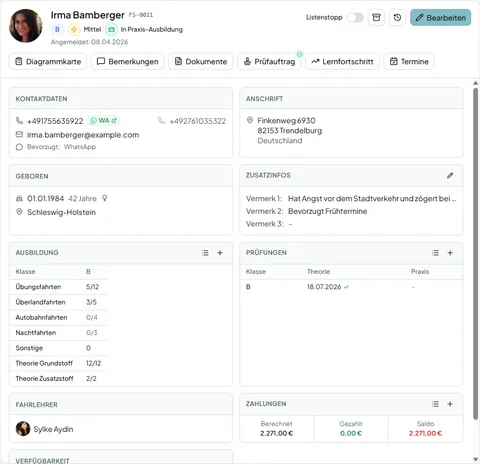The width and height of the screenshot is (480, 464).
Task: Open the Zahlungen list view icon
Action: coord(435,404)
